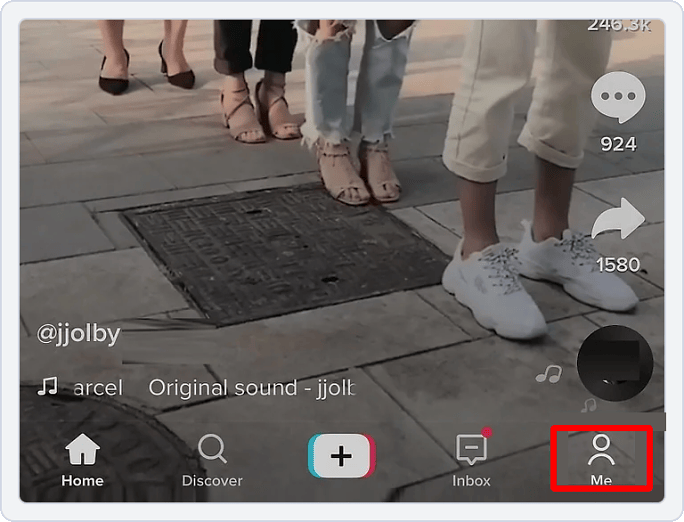
Task: Open @jjolby's profile from username
Action: pos(79,334)
